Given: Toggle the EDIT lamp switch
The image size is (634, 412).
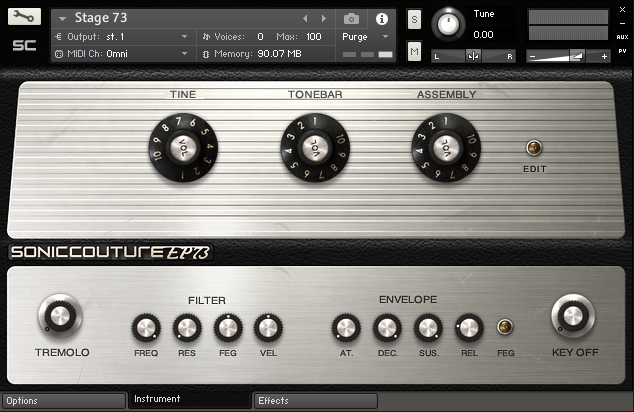Looking at the screenshot, I should click(534, 148).
